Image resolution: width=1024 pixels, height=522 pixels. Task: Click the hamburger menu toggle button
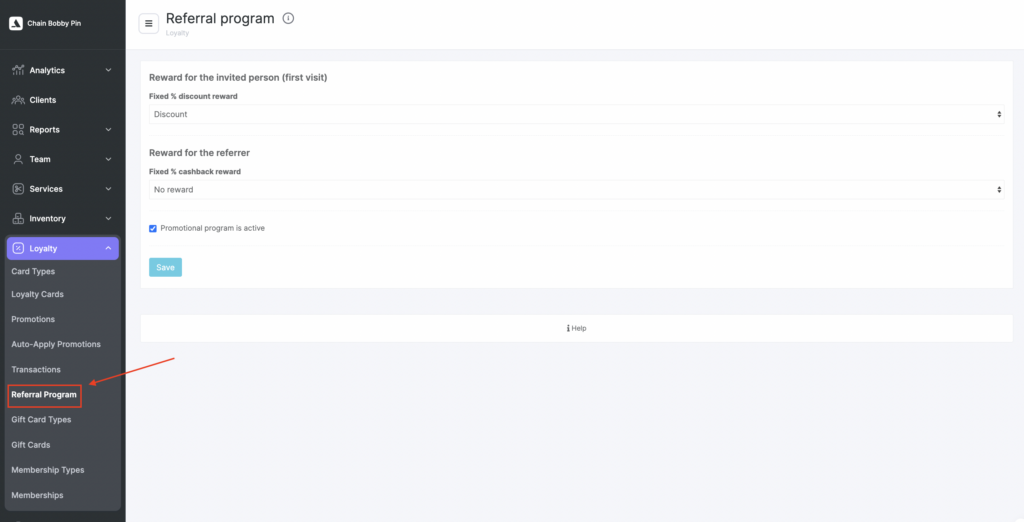click(x=149, y=23)
